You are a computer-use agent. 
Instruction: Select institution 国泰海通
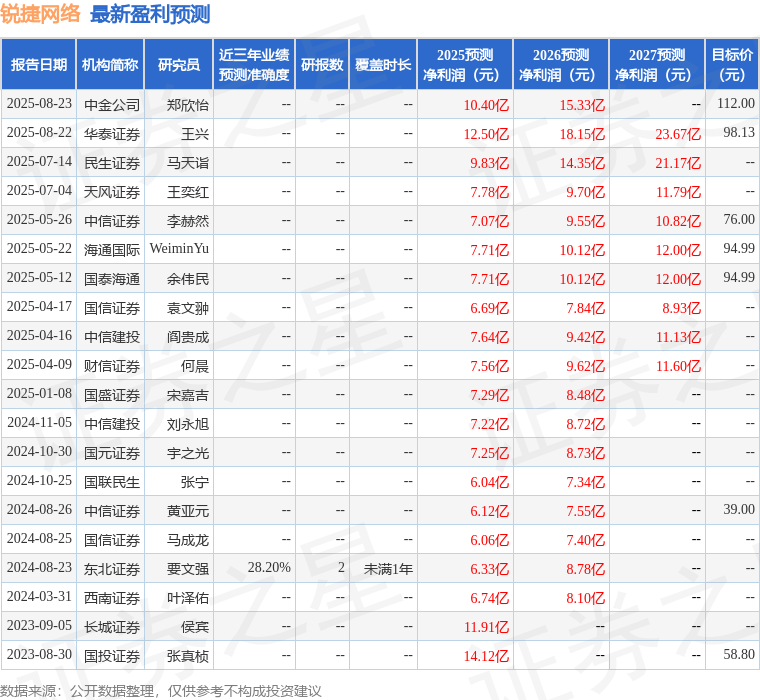tap(112, 279)
